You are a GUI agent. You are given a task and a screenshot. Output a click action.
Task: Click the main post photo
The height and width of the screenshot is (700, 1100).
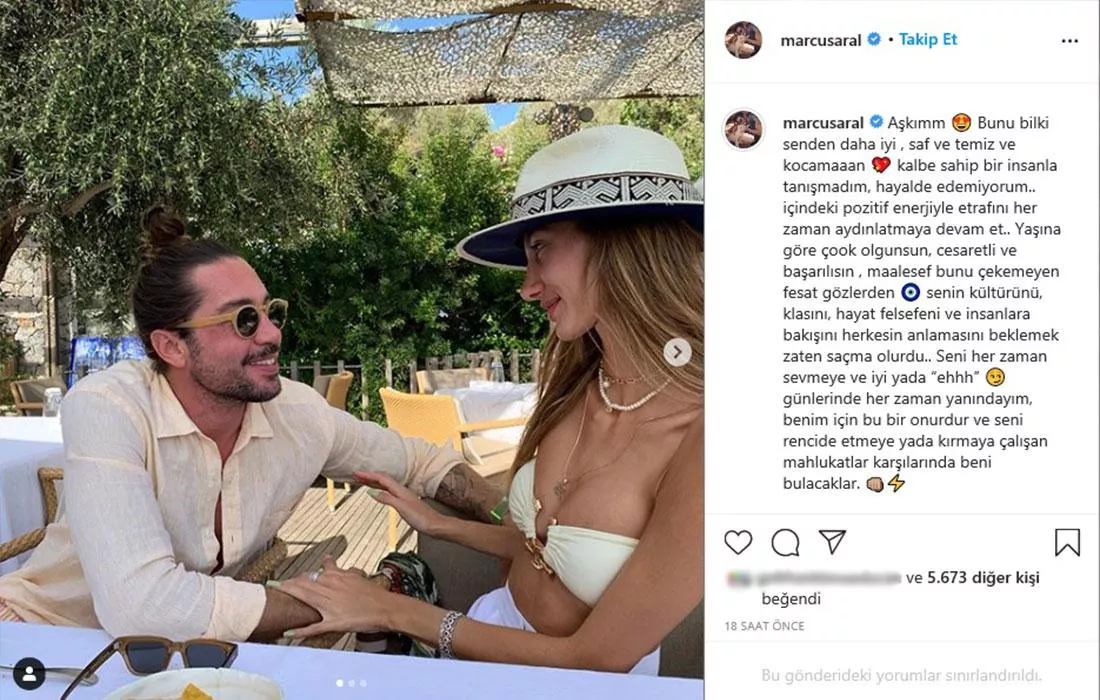point(351,350)
